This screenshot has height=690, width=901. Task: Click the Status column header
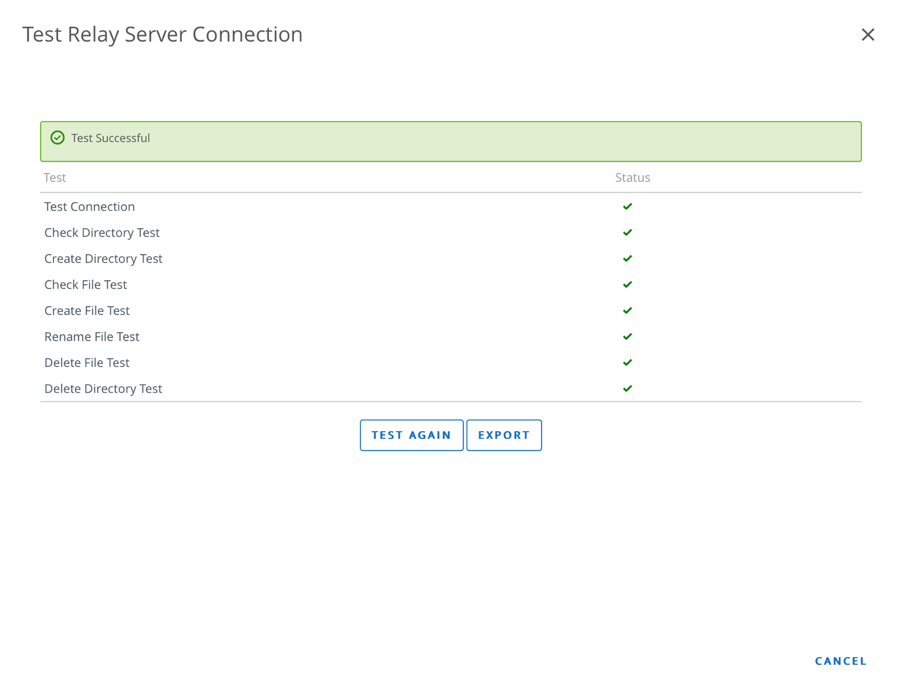pos(632,178)
